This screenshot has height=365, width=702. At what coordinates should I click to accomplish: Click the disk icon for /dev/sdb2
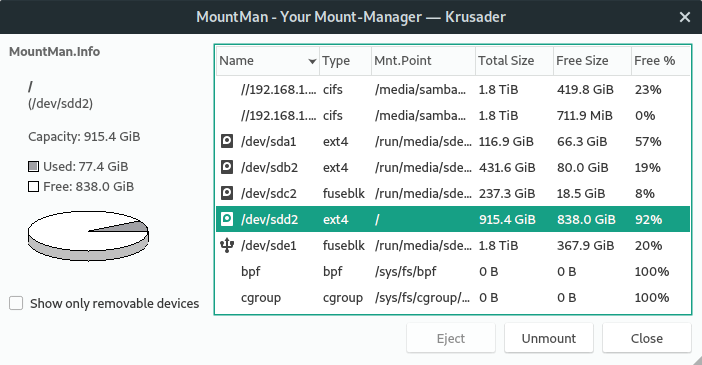(227, 167)
